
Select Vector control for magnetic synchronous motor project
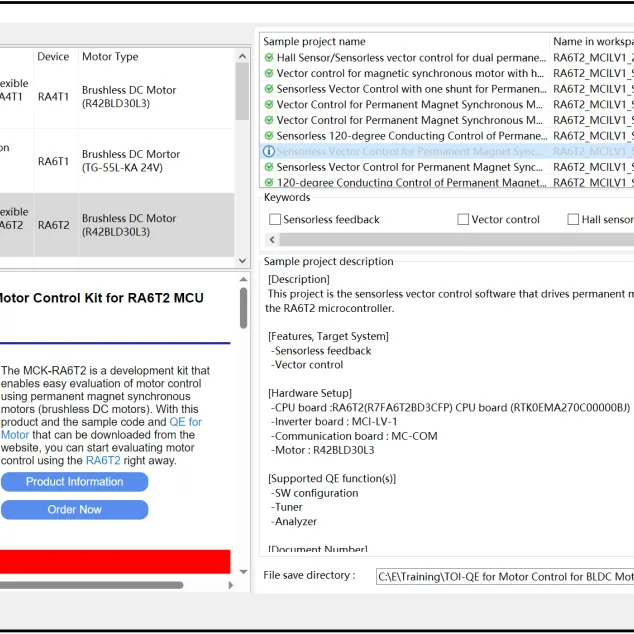click(410, 73)
